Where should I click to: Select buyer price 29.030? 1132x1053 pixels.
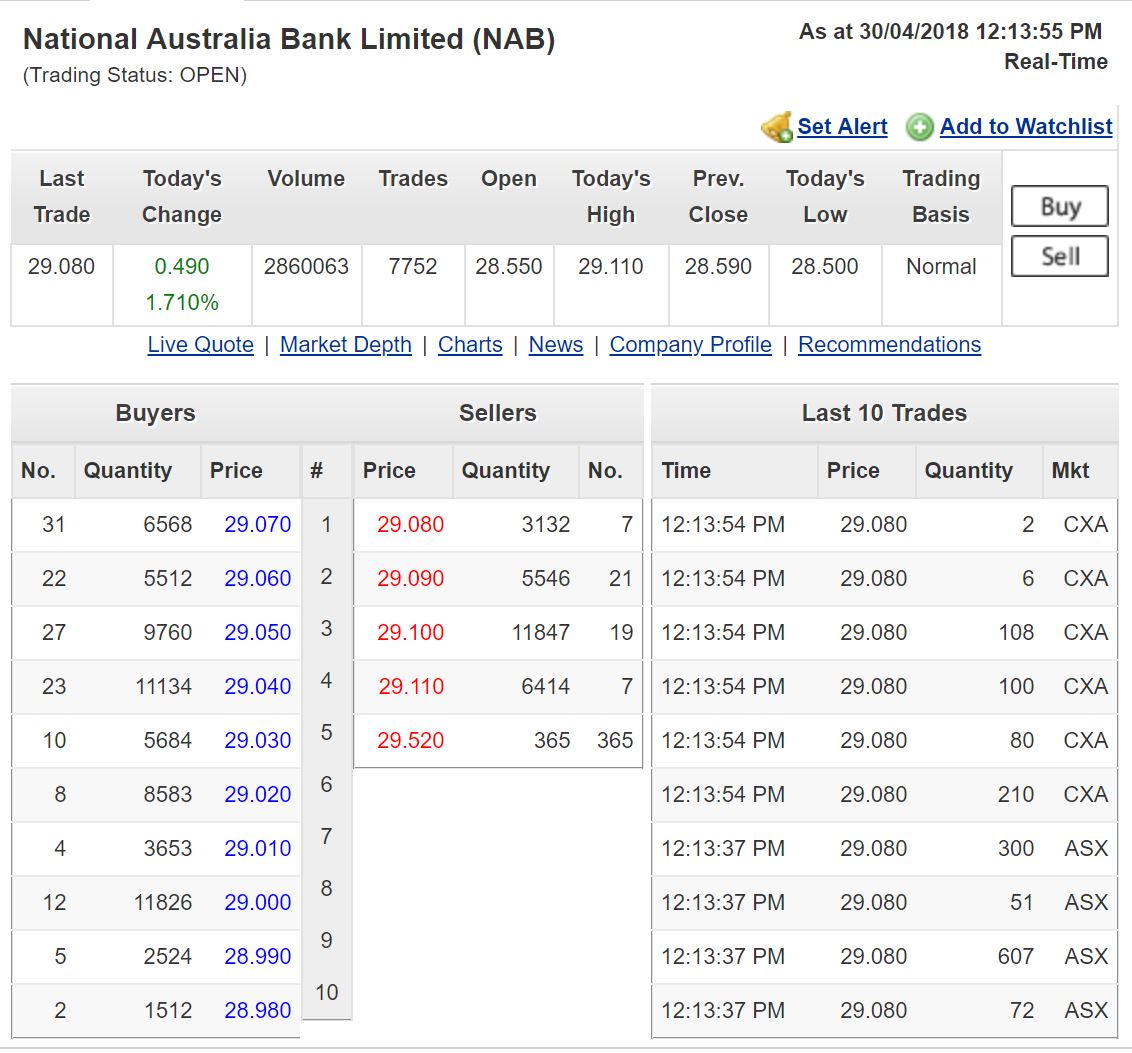pos(258,740)
